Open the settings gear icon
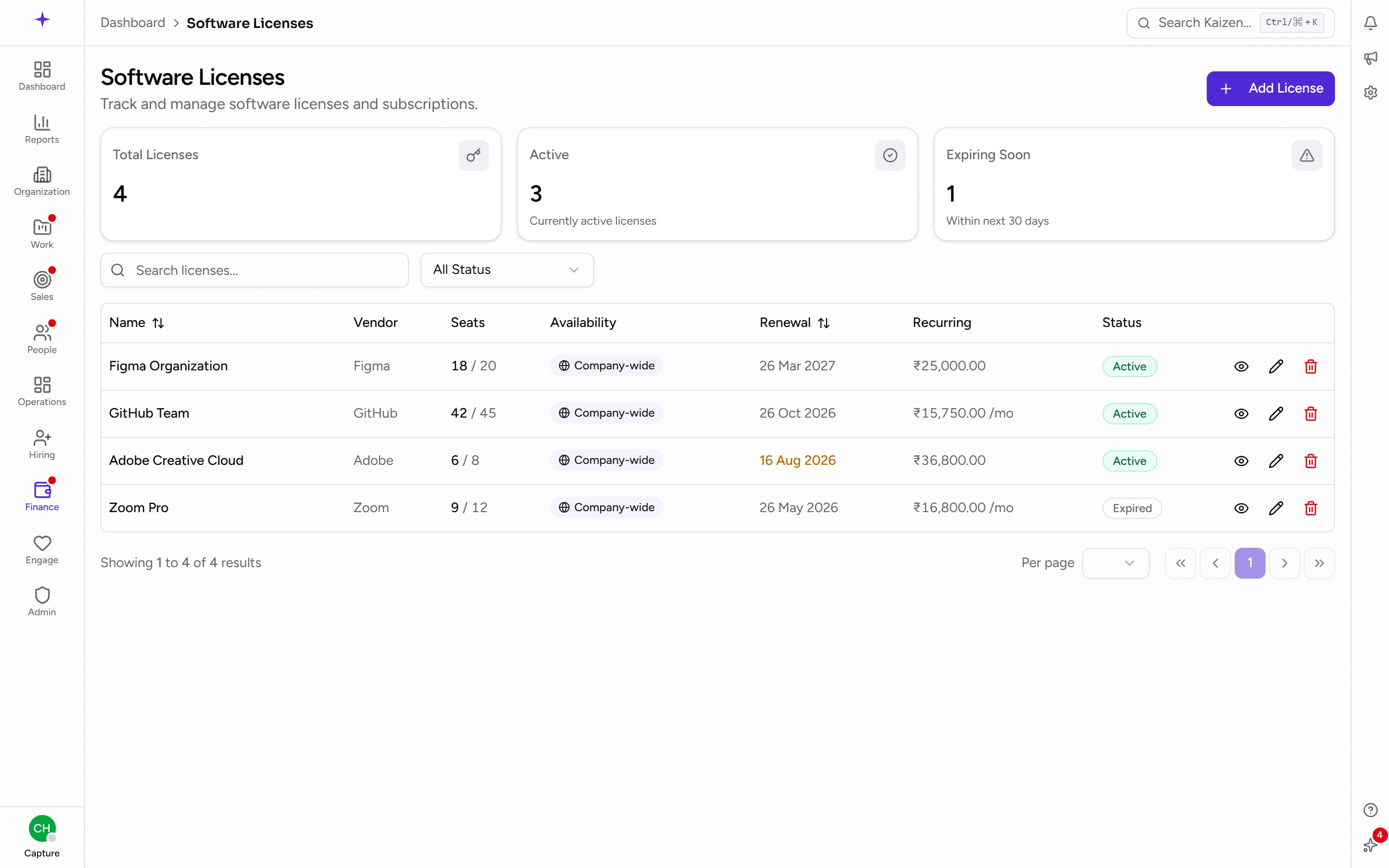The height and width of the screenshot is (868, 1389). coord(1371,93)
